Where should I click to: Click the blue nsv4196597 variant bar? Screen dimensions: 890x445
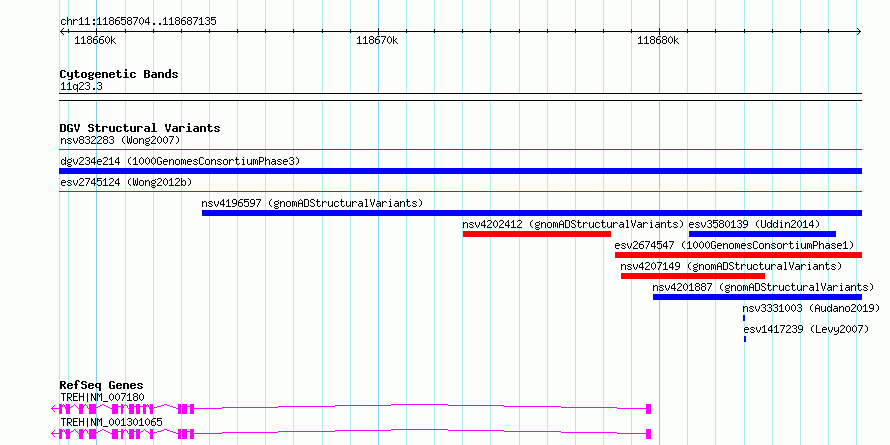(x=532, y=213)
